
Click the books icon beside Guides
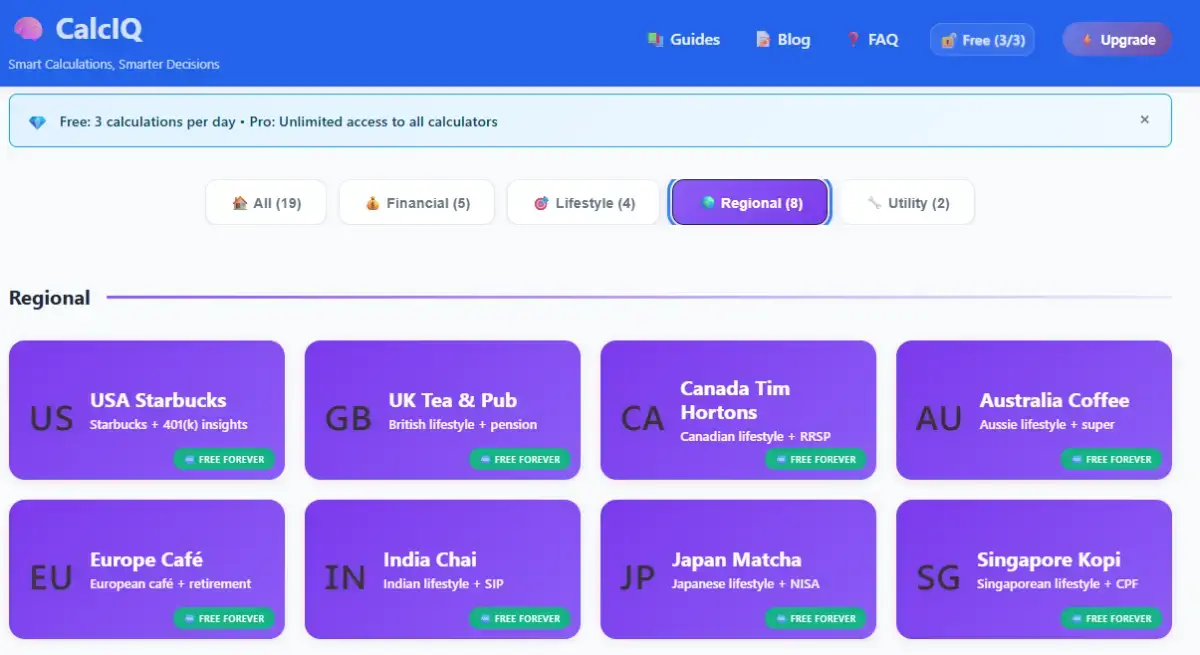655,40
